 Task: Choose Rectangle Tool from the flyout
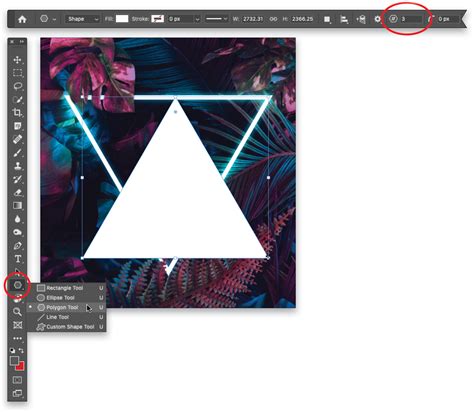tap(67, 288)
